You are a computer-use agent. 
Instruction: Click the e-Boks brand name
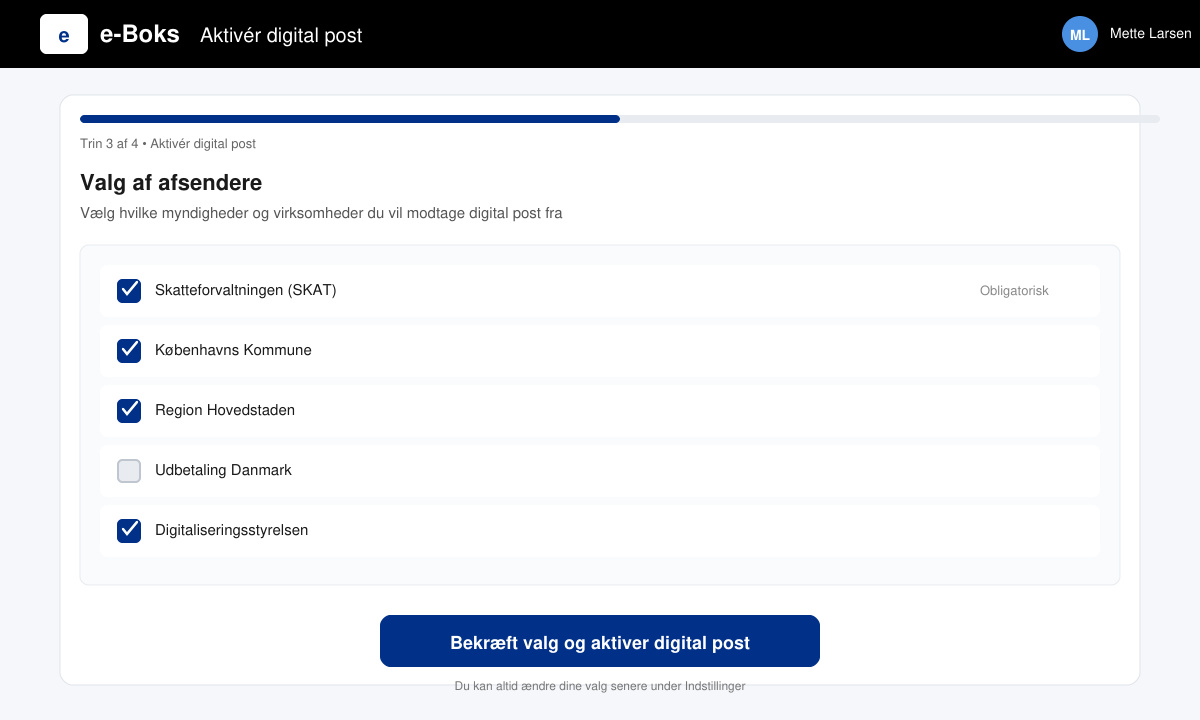(x=140, y=34)
